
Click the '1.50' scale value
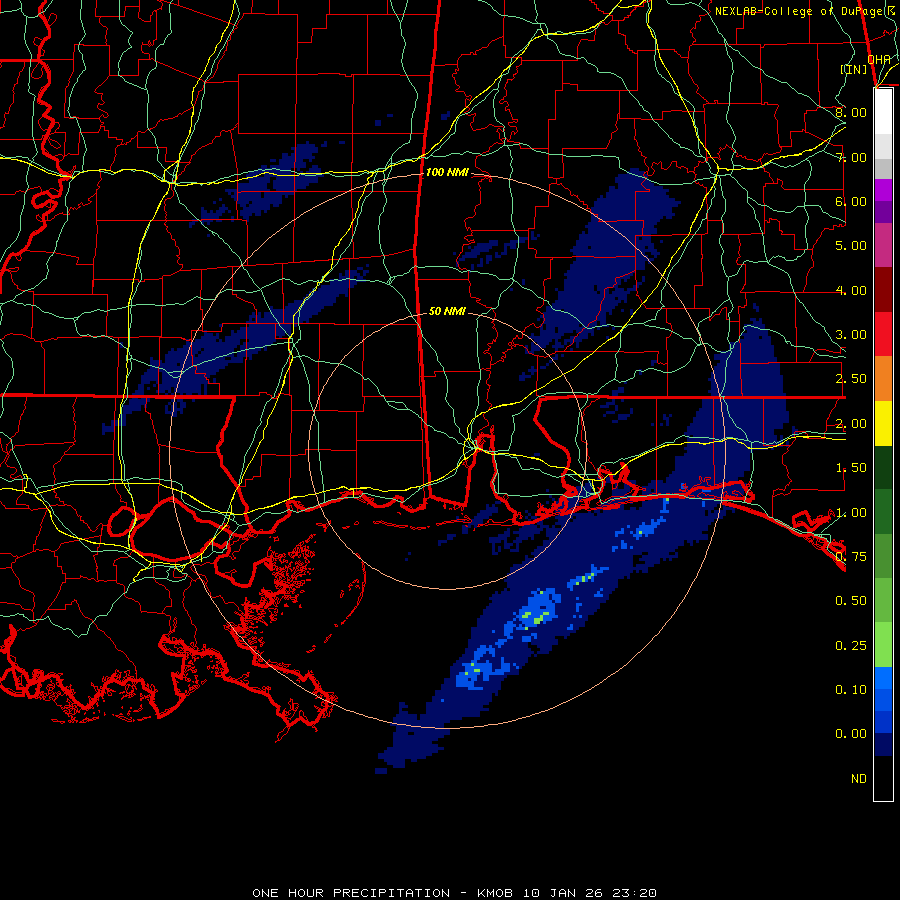(x=851, y=468)
